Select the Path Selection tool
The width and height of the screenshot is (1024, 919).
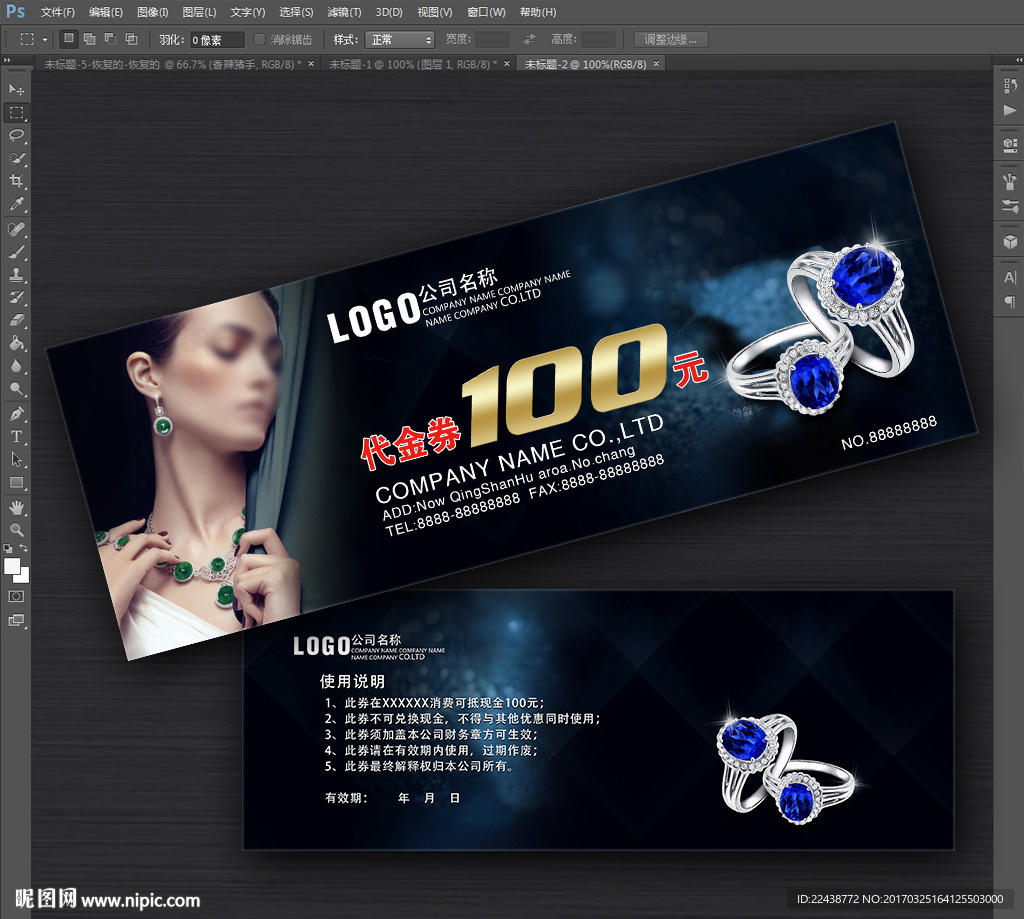point(16,459)
